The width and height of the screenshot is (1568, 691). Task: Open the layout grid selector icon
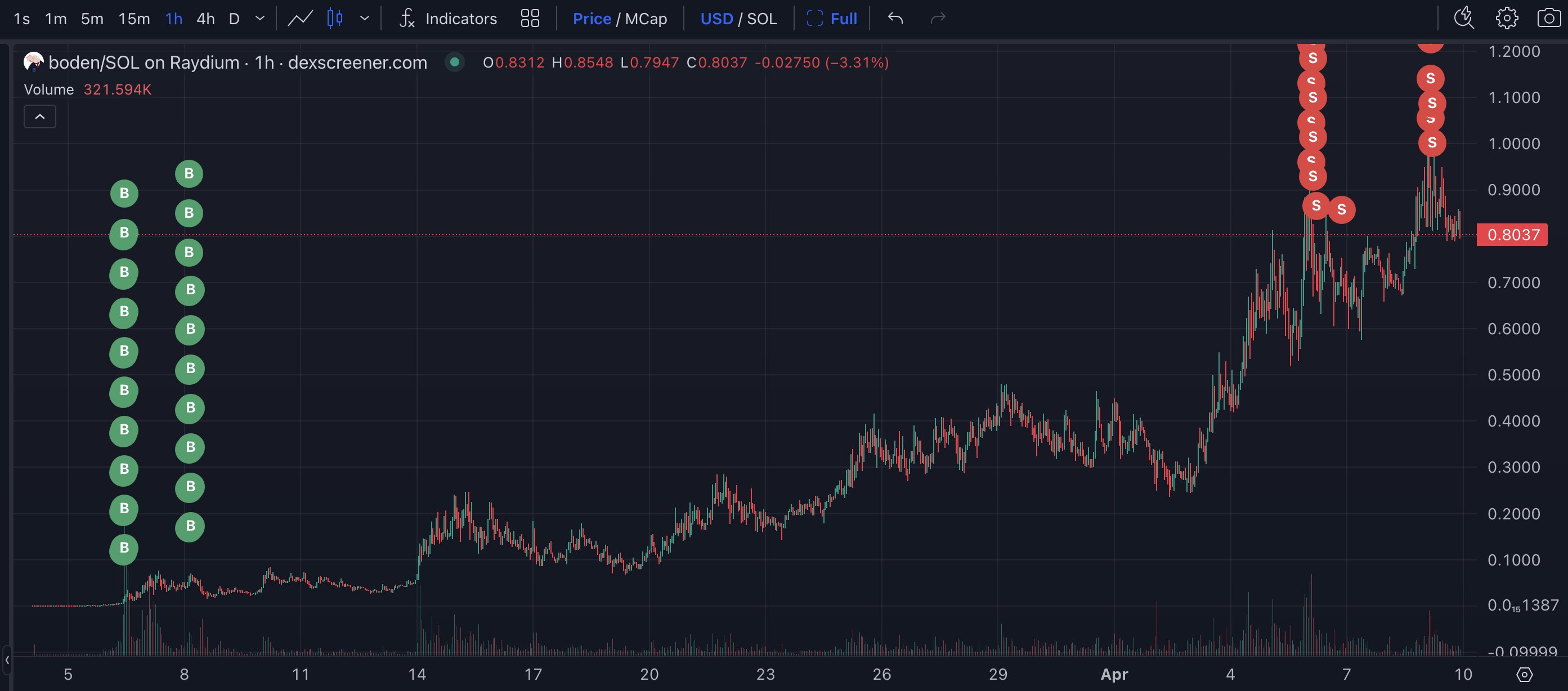(530, 19)
